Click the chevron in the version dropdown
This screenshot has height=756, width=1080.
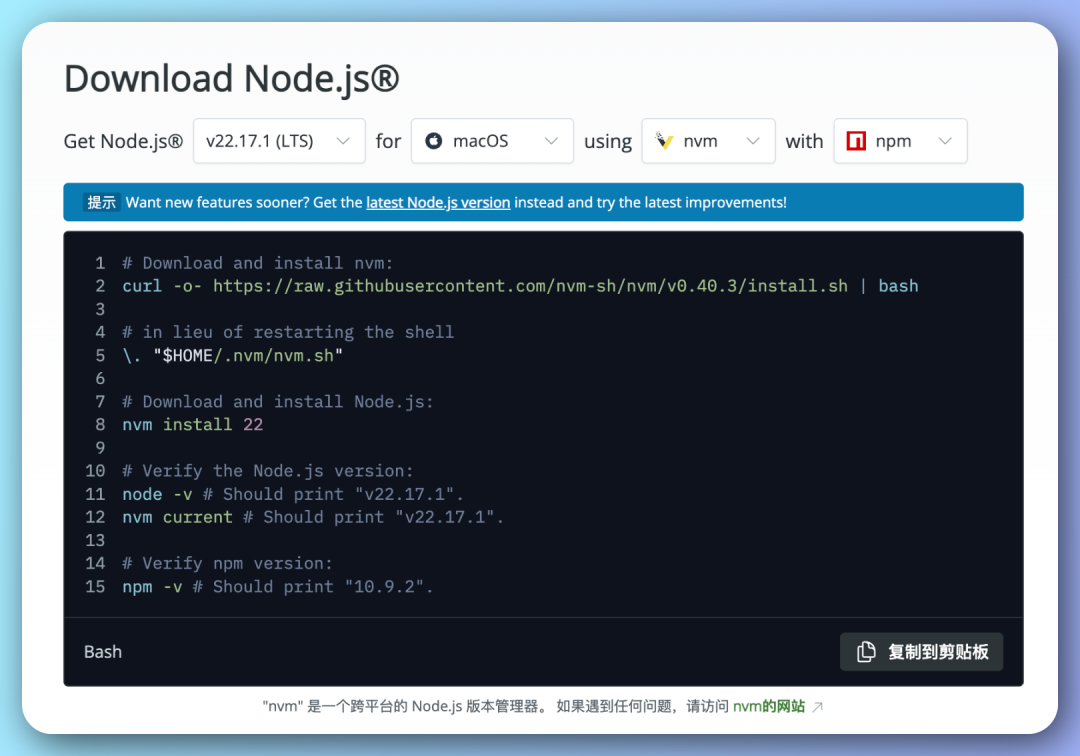[343, 141]
